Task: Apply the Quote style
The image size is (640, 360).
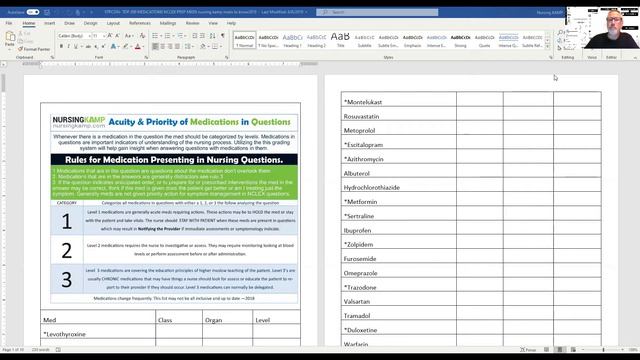Action: click(x=484, y=40)
